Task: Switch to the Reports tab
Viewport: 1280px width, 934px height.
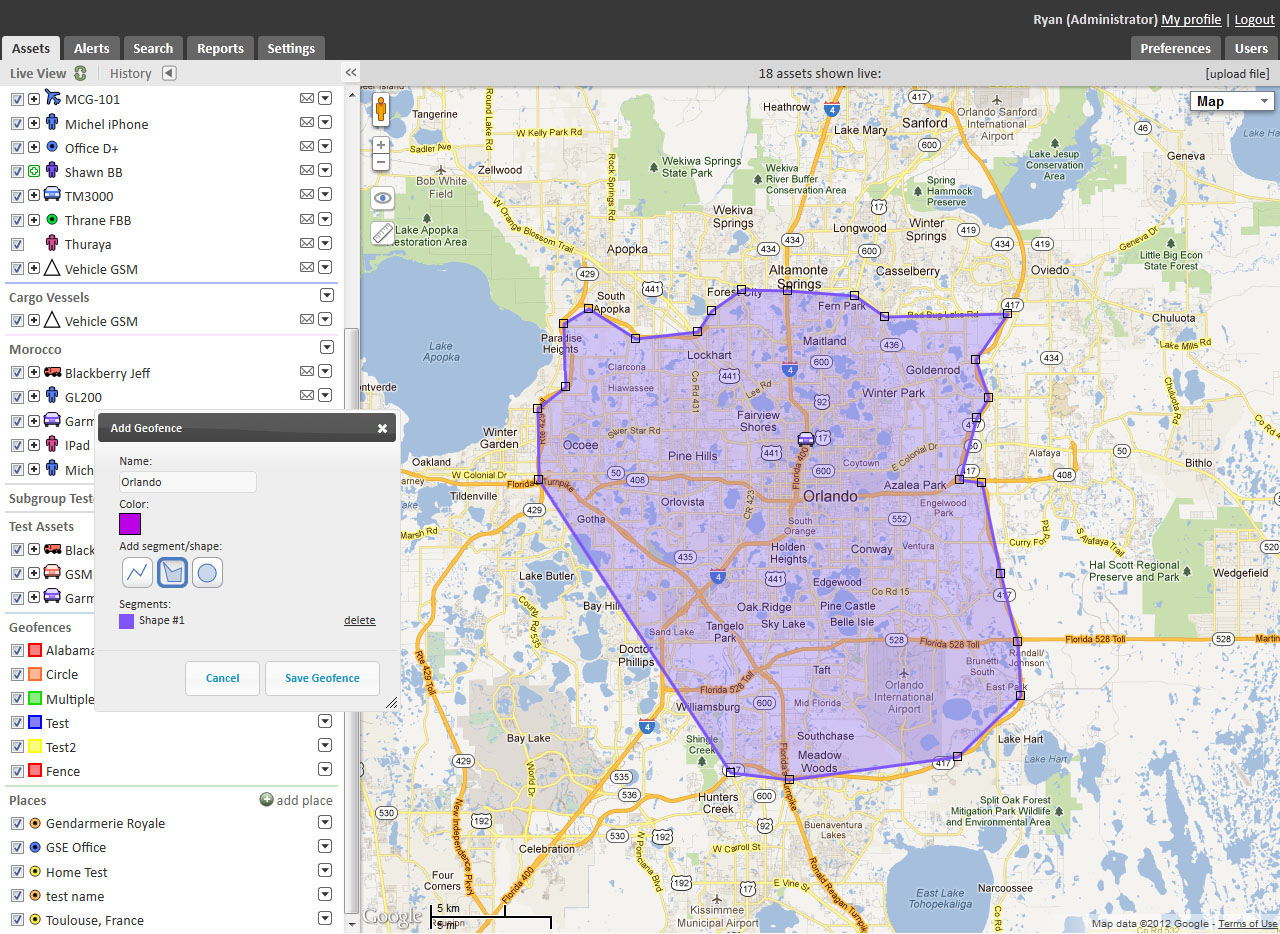Action: [x=219, y=47]
